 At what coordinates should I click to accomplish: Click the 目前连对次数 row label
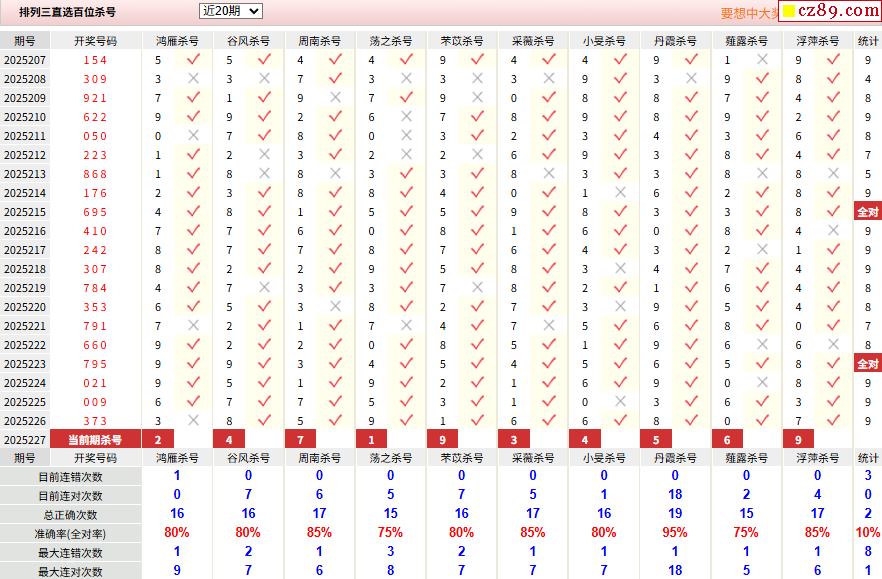click(x=70, y=496)
